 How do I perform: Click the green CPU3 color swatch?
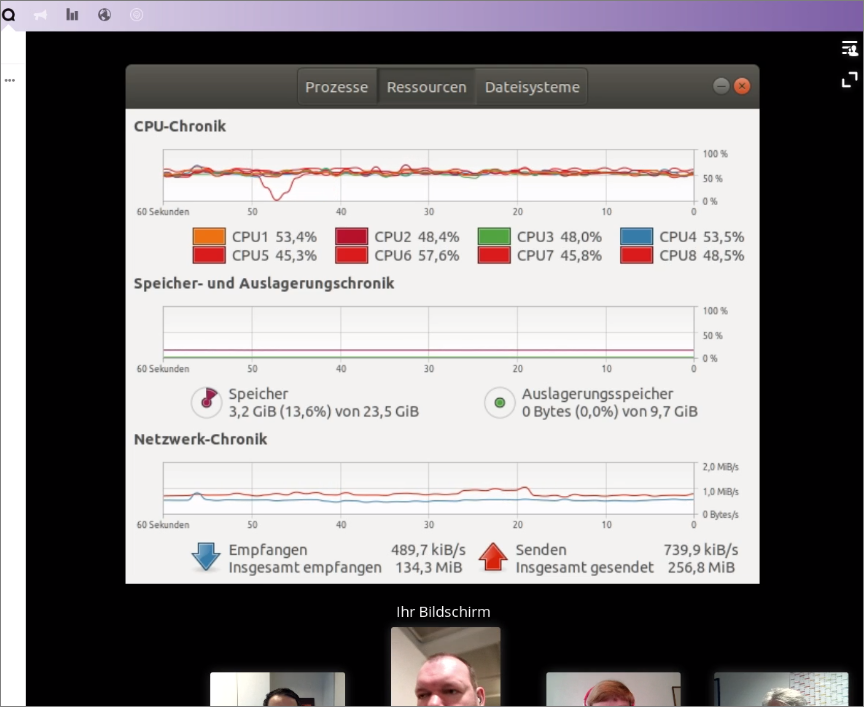click(494, 236)
